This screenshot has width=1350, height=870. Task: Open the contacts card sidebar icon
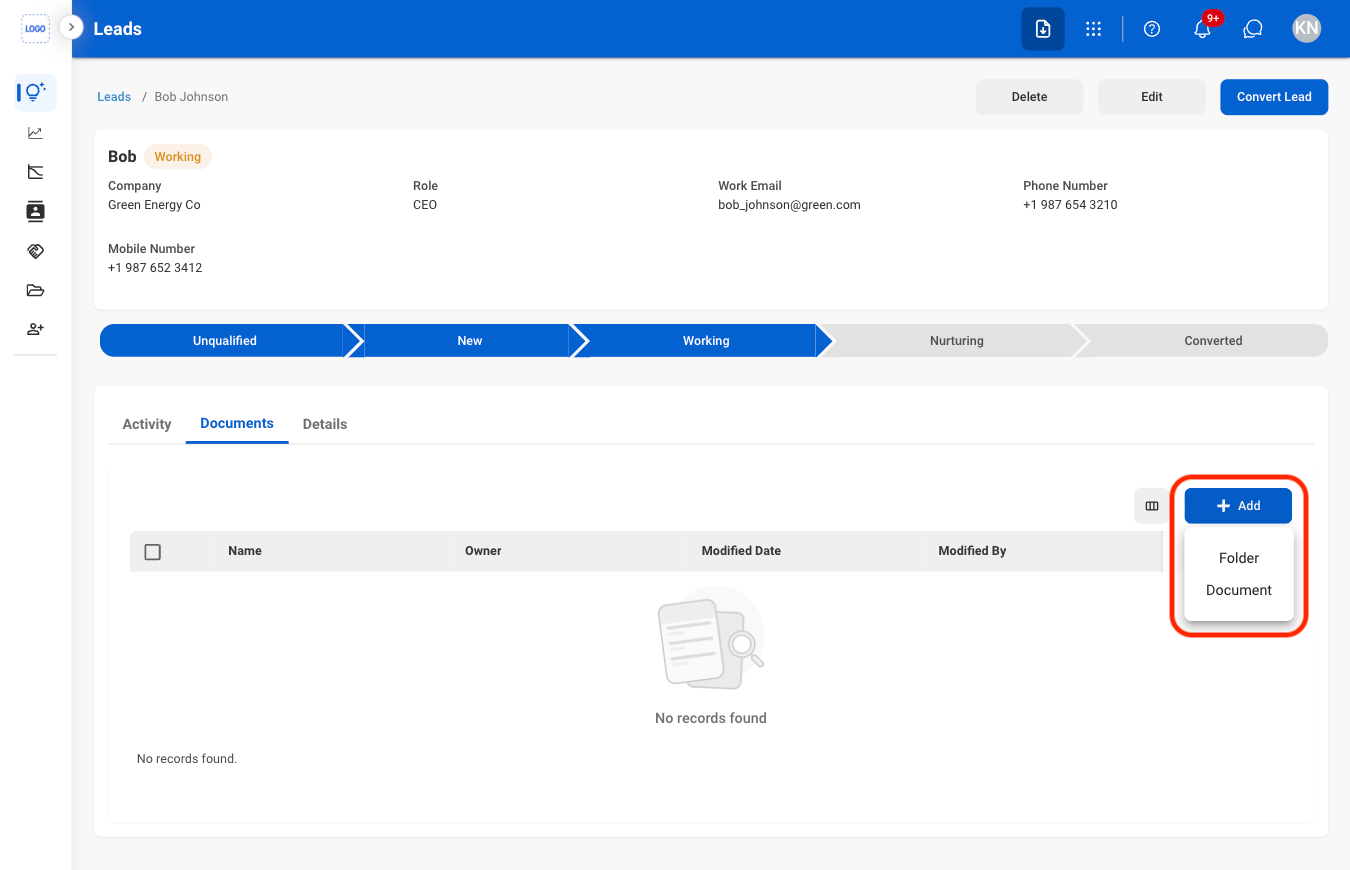36,211
